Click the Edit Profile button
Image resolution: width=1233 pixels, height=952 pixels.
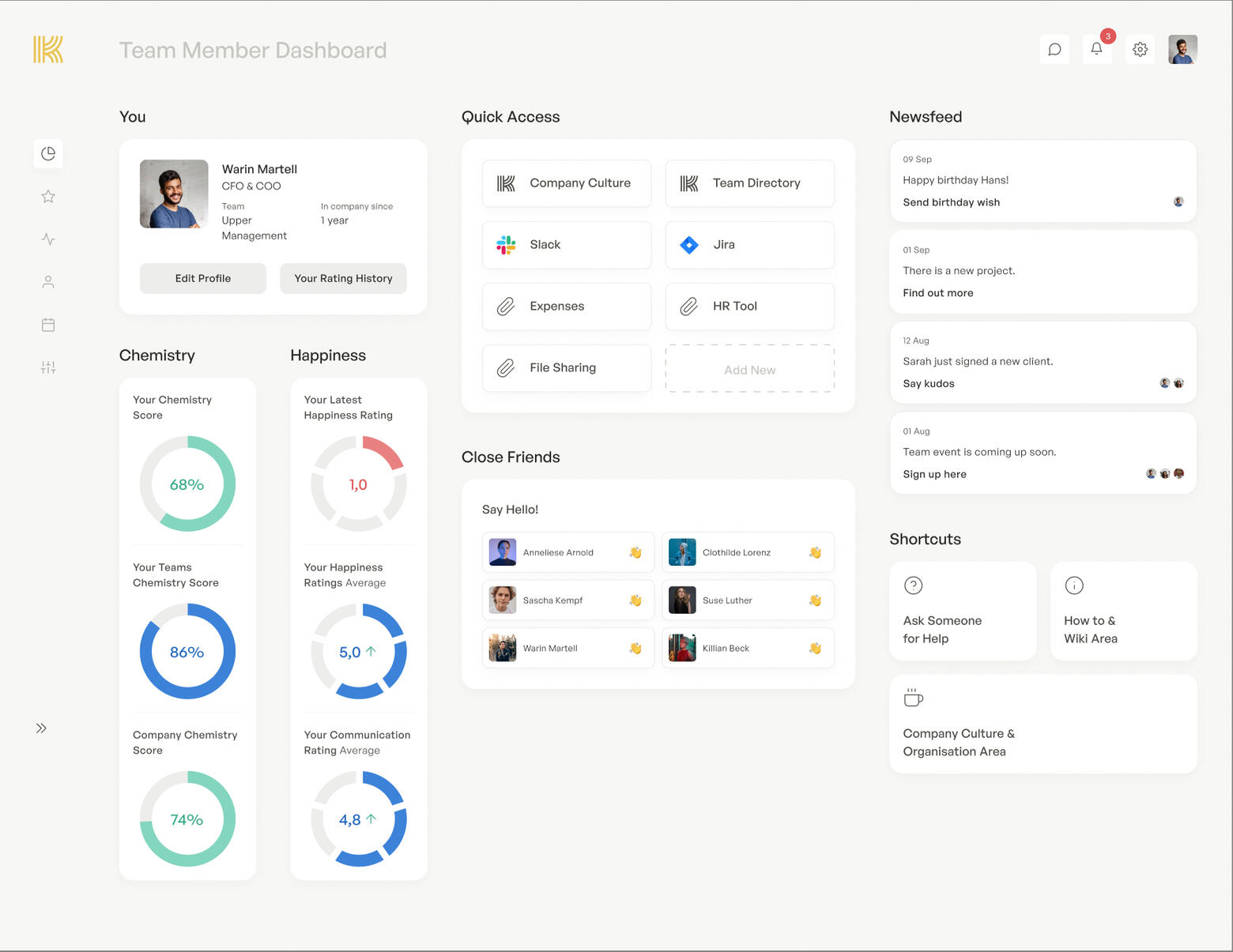tap(203, 279)
